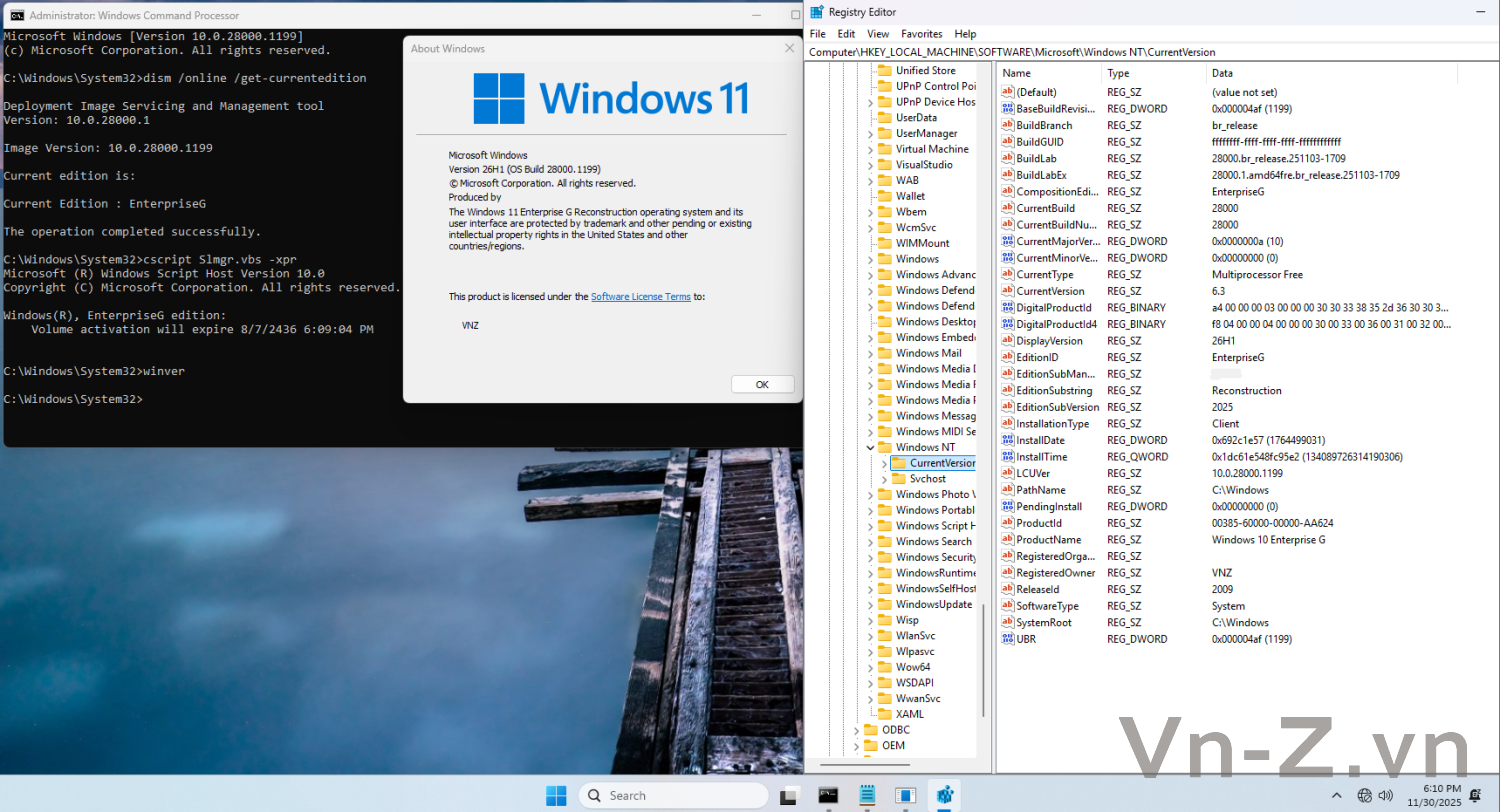This screenshot has width=1500, height=812.
Task: Open the Edit menu in Registry Editor
Action: 846,34
